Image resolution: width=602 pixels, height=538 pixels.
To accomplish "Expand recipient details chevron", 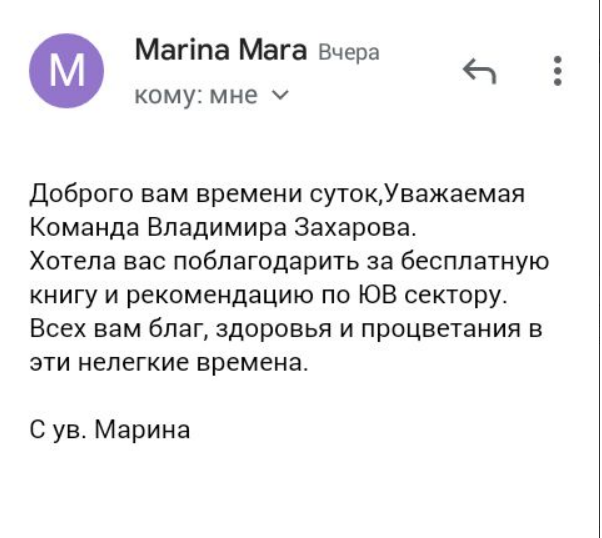I will click(x=279, y=96).
